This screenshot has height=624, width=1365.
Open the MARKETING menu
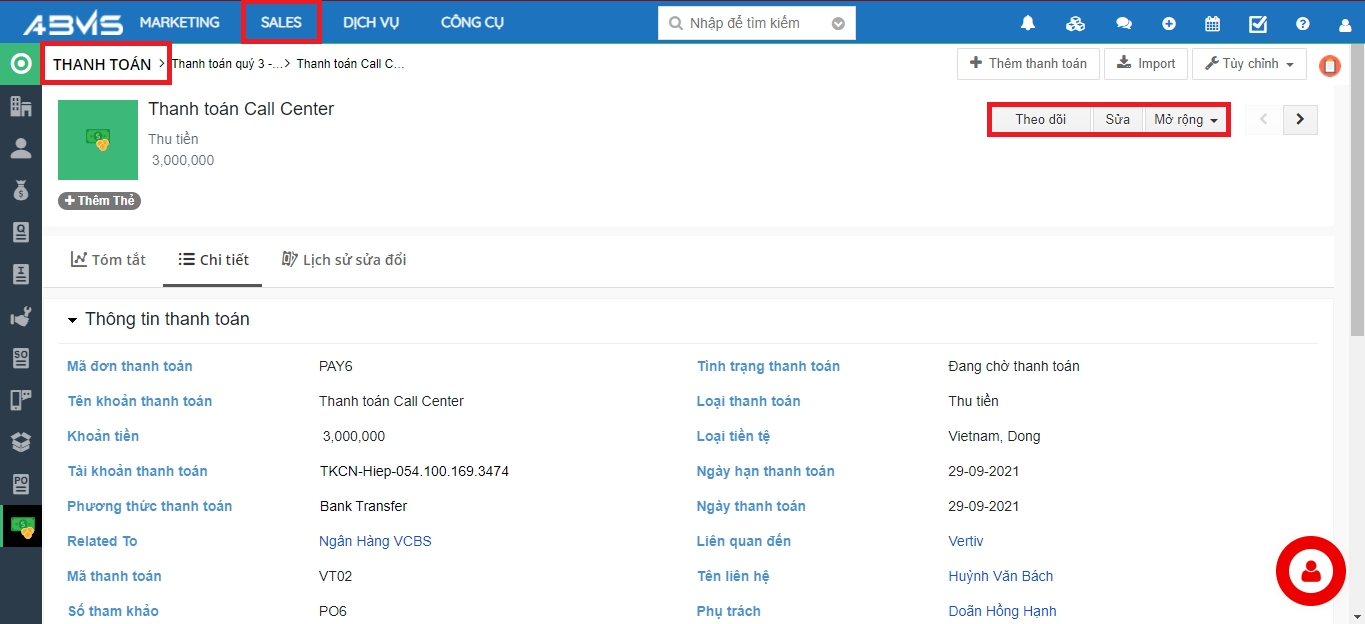point(179,22)
